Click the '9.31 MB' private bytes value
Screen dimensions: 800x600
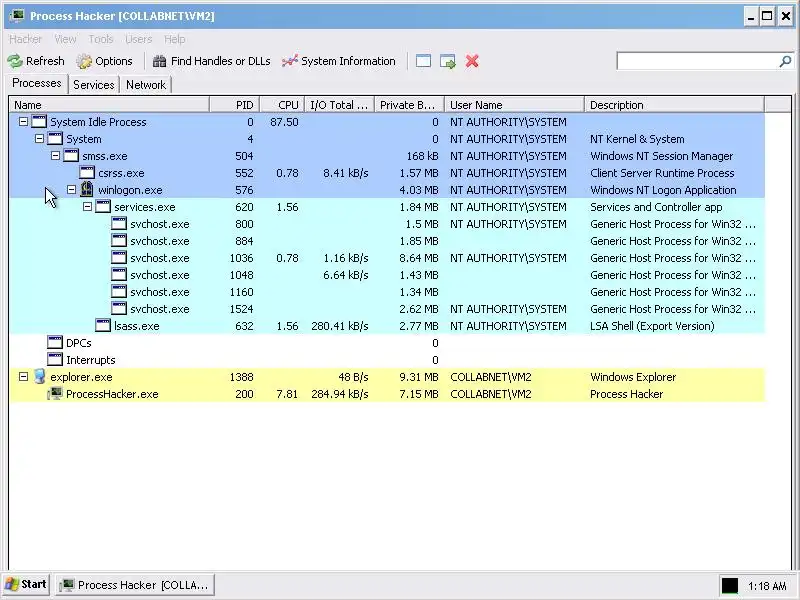click(x=419, y=377)
